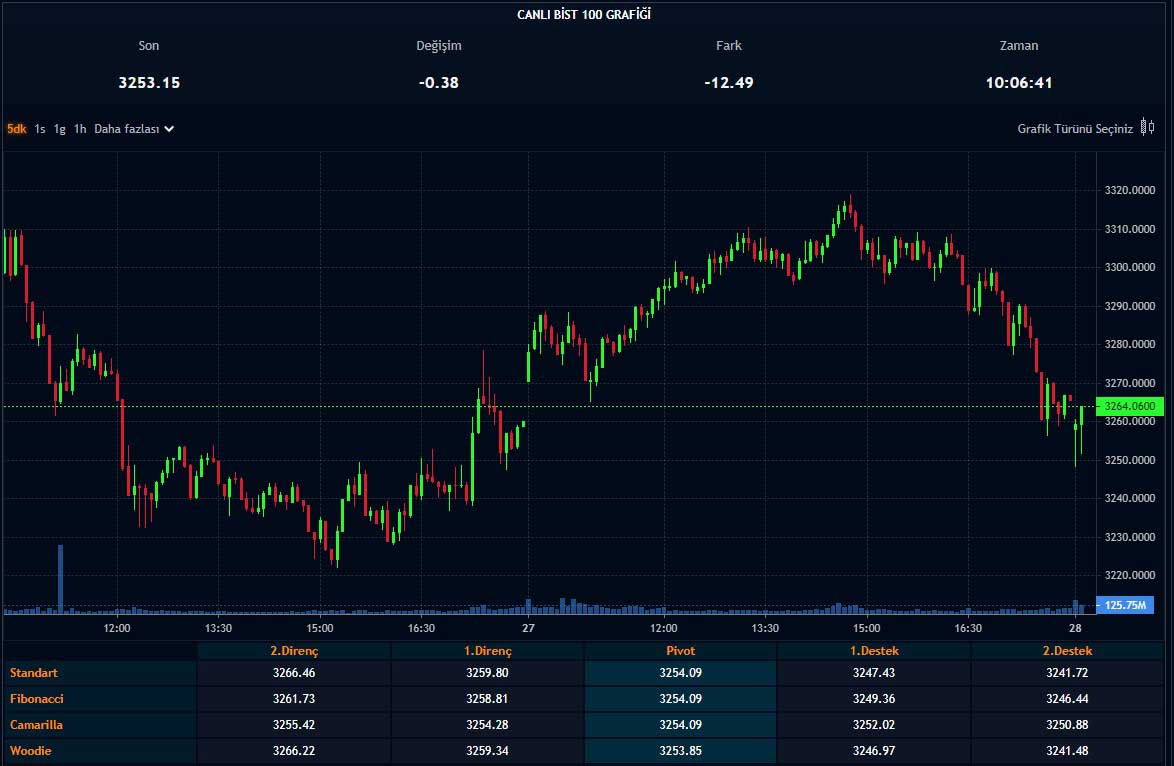Click Camarilla 1.Direnç value 3254.28

tap(487, 725)
